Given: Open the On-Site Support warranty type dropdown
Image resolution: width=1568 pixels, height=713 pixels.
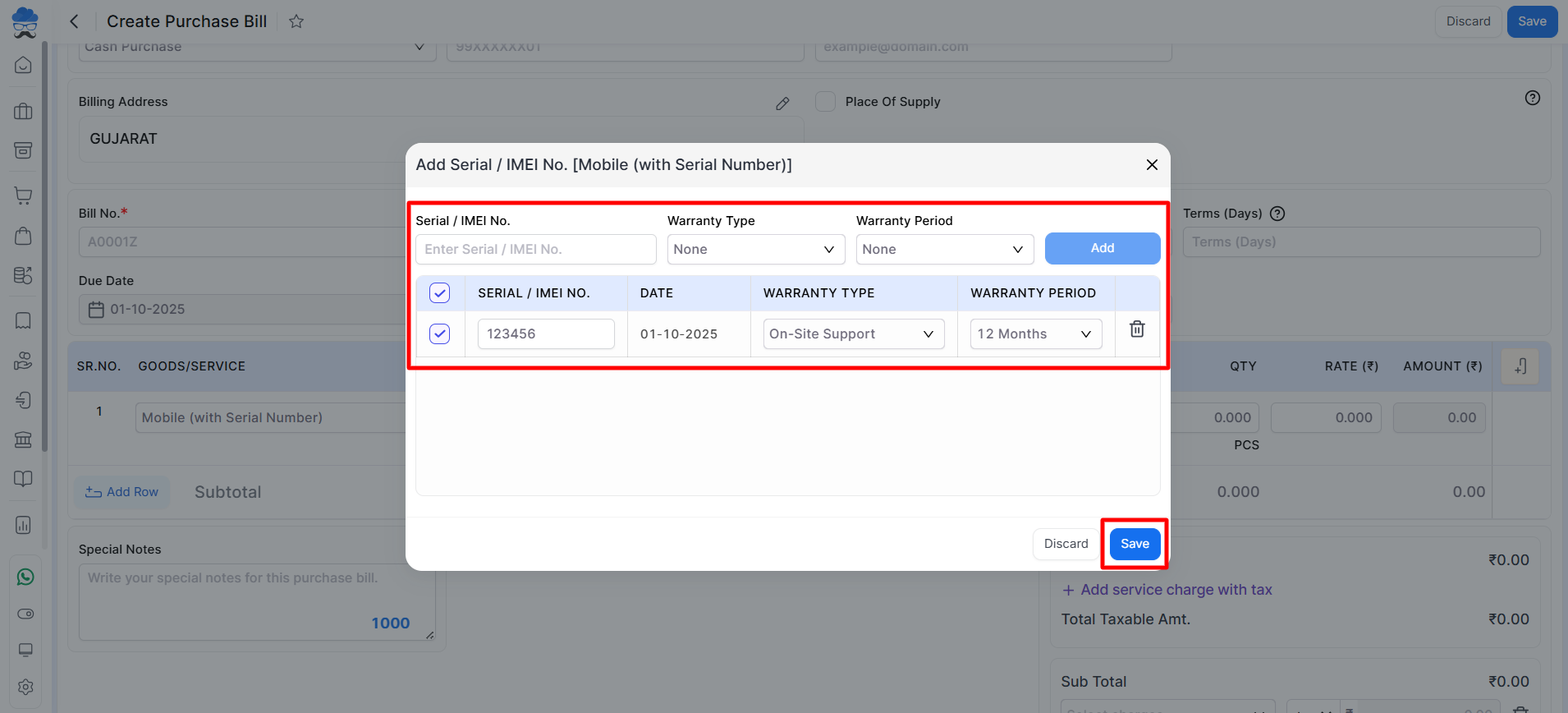Looking at the screenshot, I should [853, 334].
